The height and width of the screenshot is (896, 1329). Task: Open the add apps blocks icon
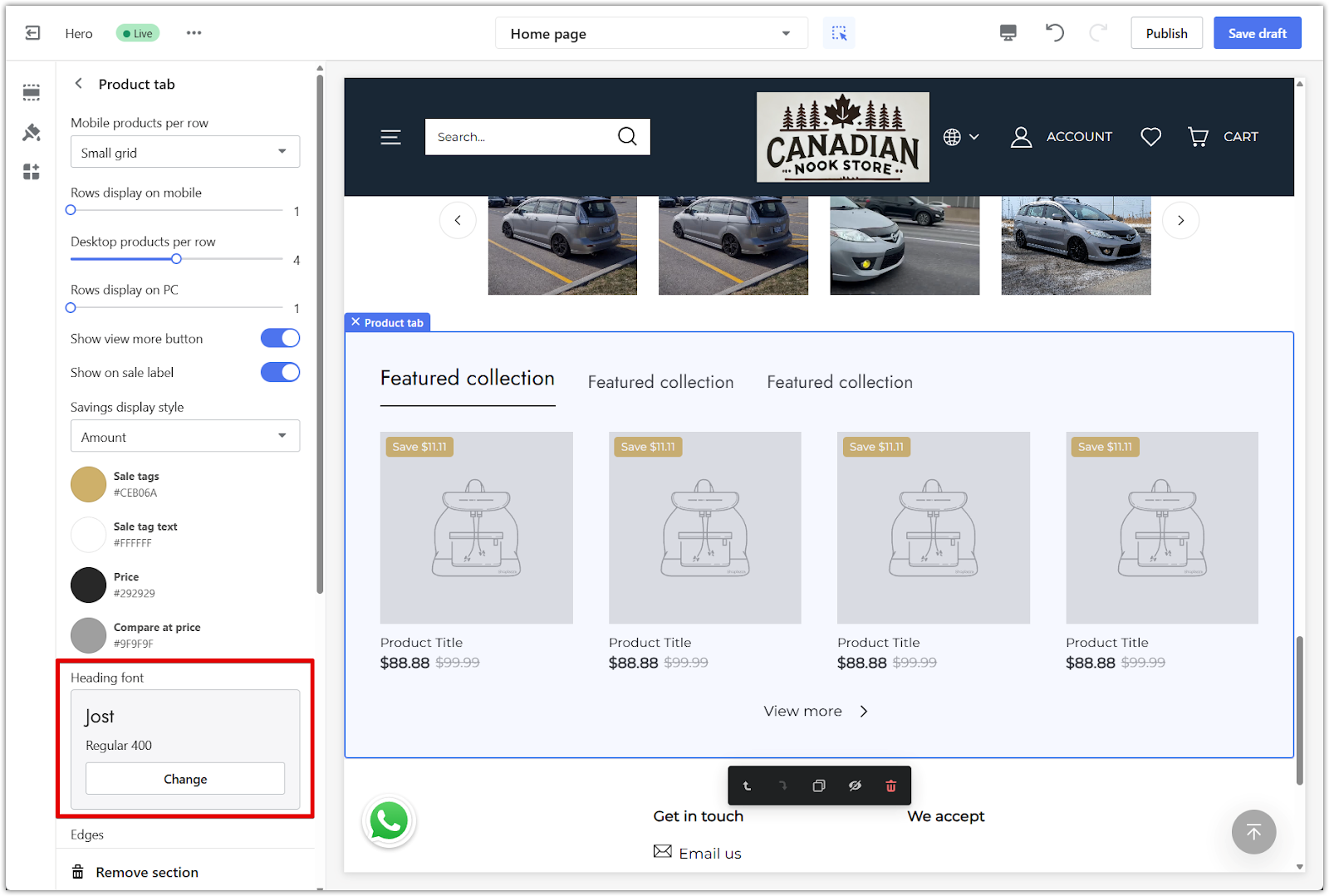point(32,172)
